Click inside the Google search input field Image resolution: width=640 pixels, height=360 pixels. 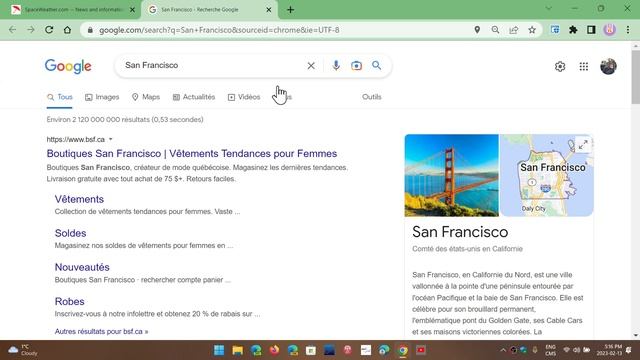point(212,65)
